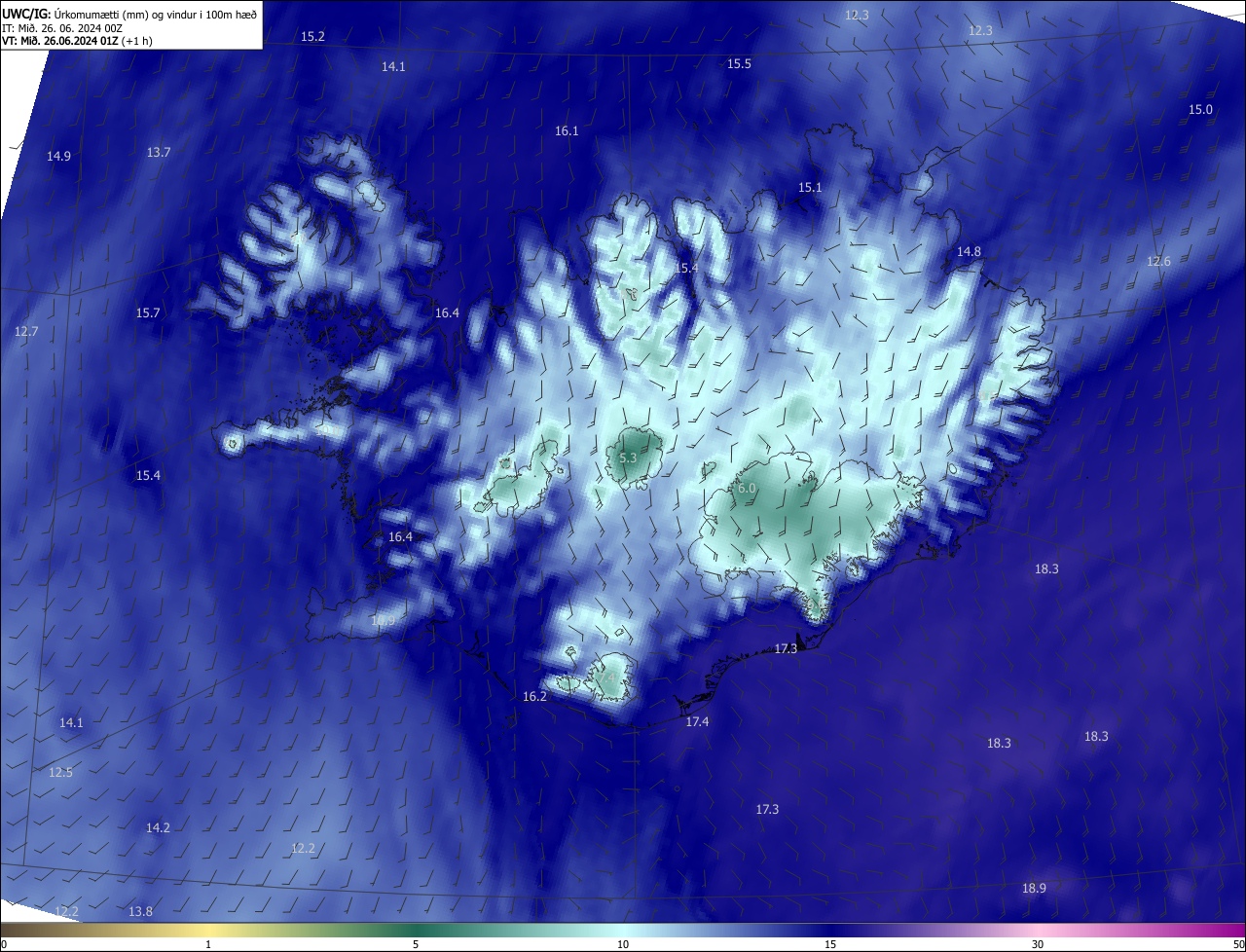This screenshot has width=1246, height=952.
Task: Click the 18.9 value label on the map
Action: pyautogui.click(x=1034, y=888)
